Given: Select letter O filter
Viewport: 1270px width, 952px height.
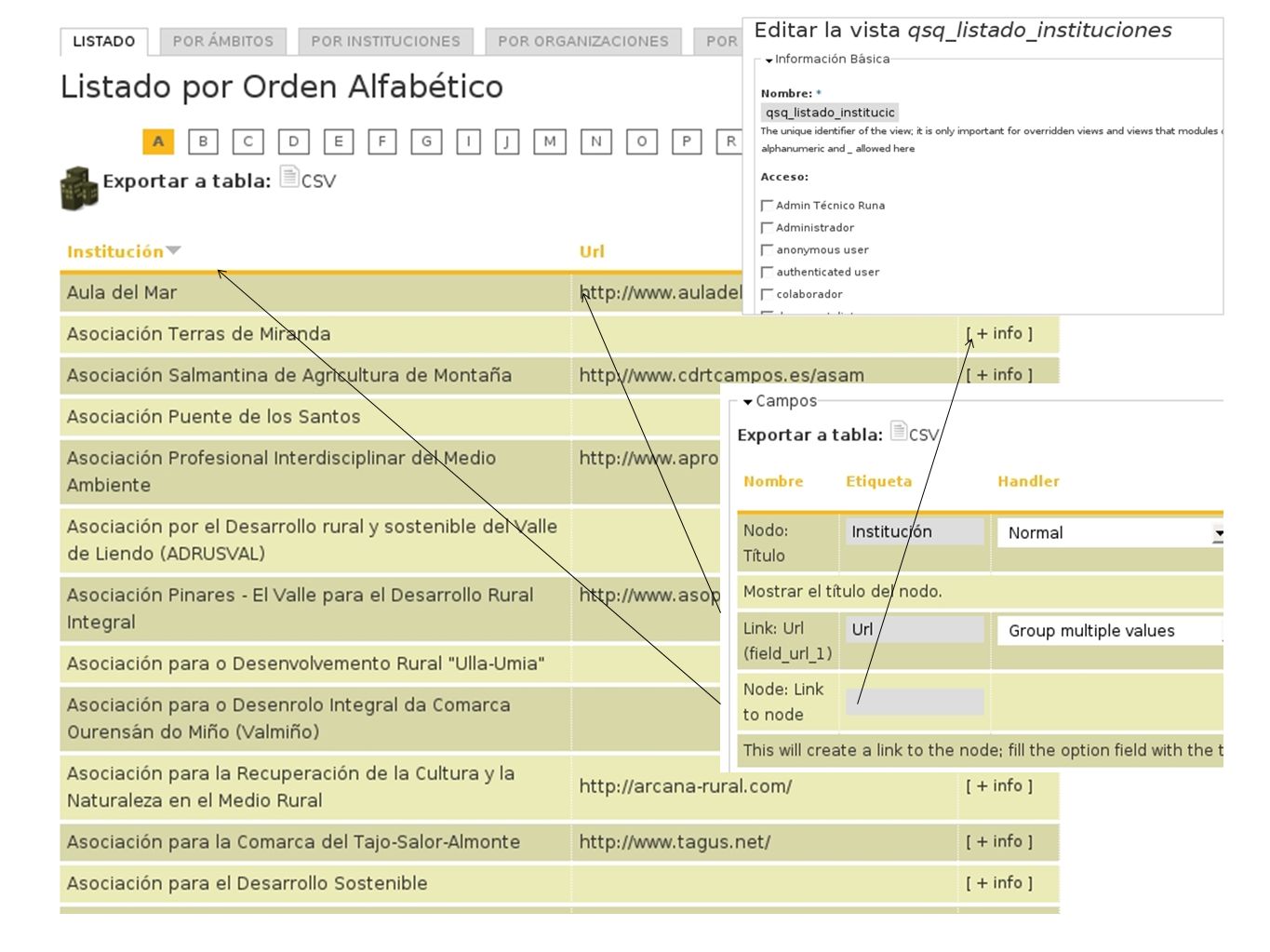Looking at the screenshot, I should click(x=641, y=141).
